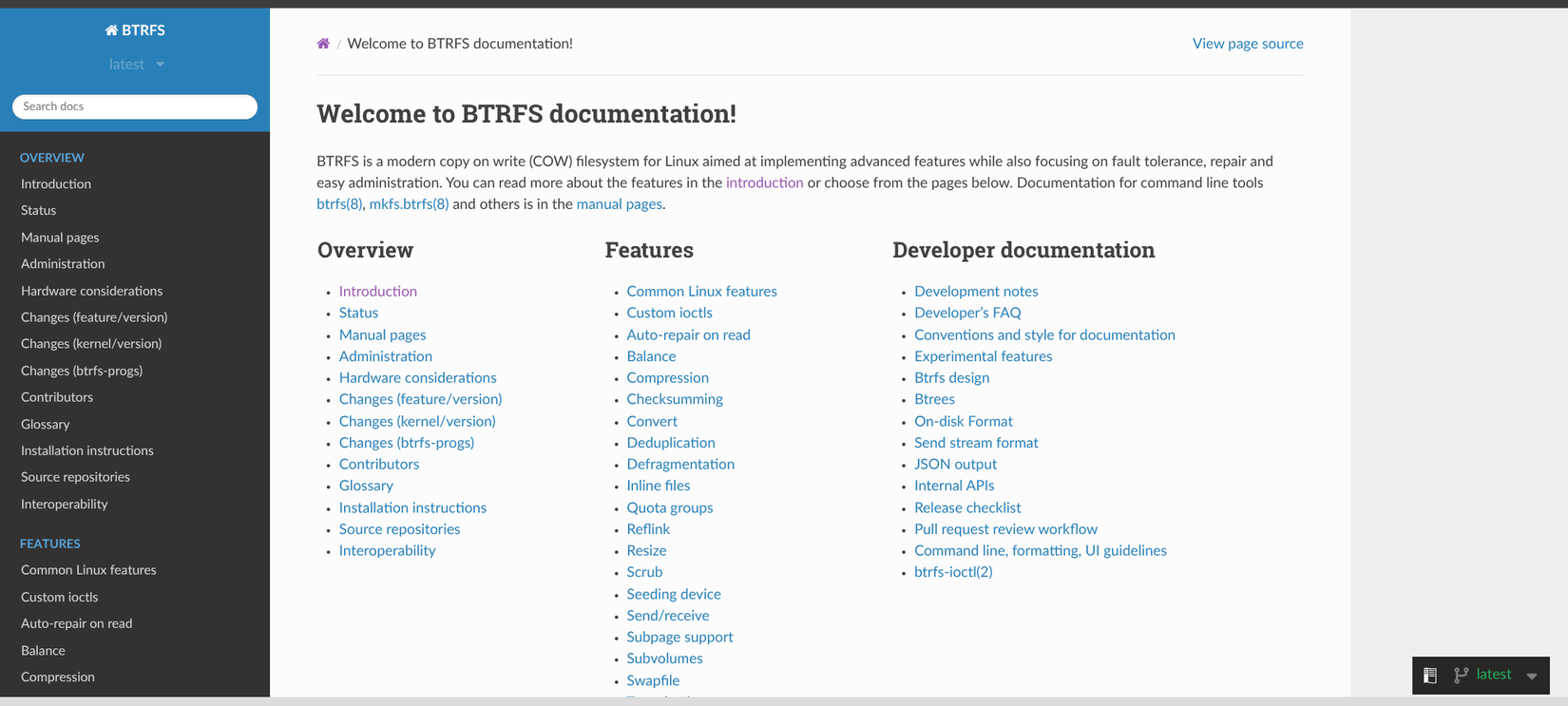
Task: Open the BTRFS home title in sidebar
Action: click(135, 30)
